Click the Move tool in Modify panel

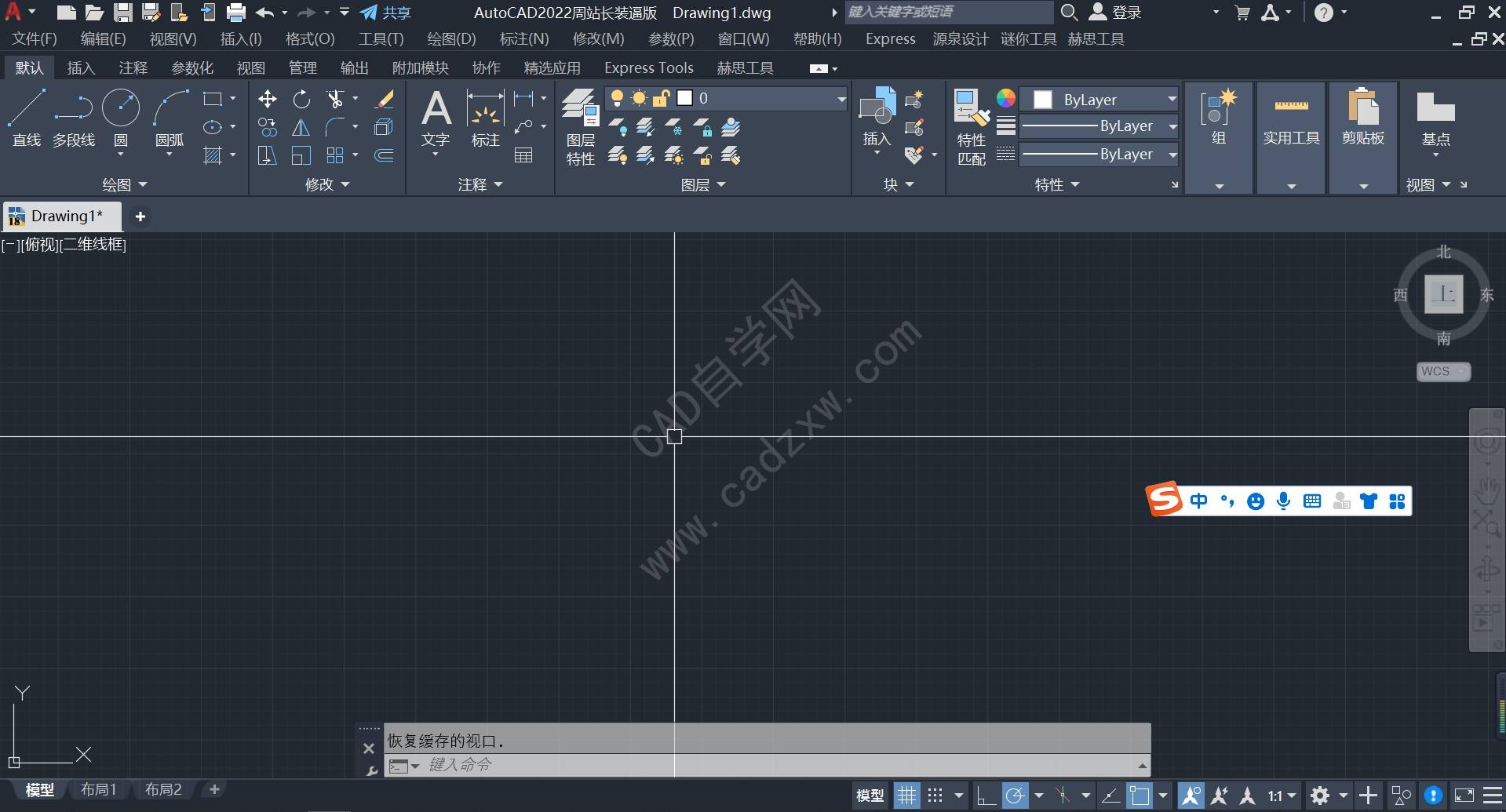tap(267, 99)
